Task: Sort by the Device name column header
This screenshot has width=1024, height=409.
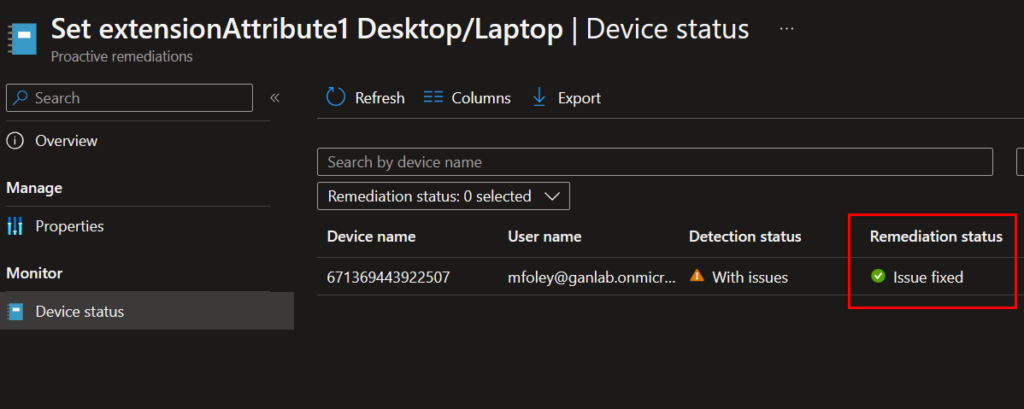Action: coord(371,237)
